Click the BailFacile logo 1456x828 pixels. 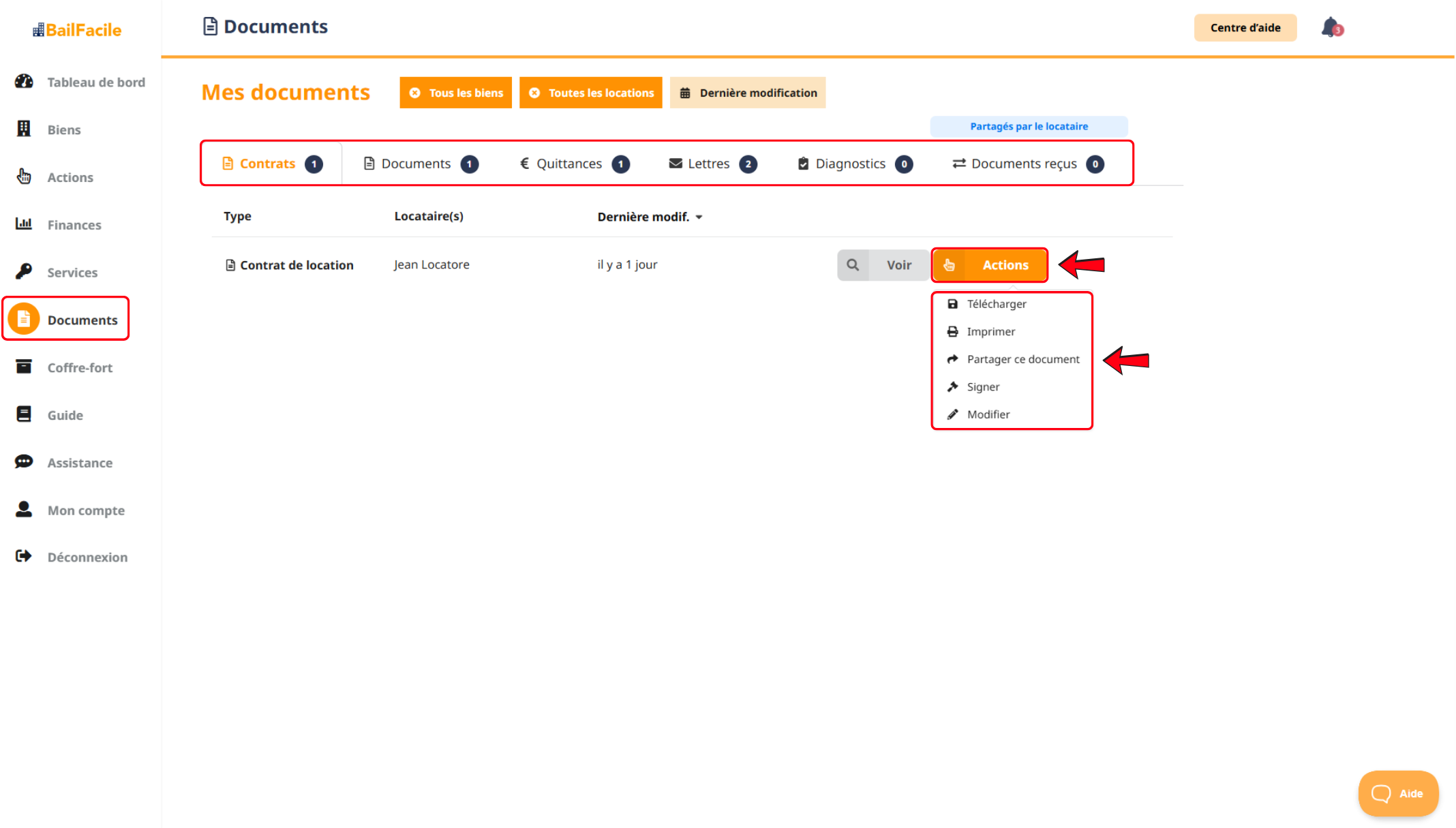pyautogui.click(x=77, y=30)
